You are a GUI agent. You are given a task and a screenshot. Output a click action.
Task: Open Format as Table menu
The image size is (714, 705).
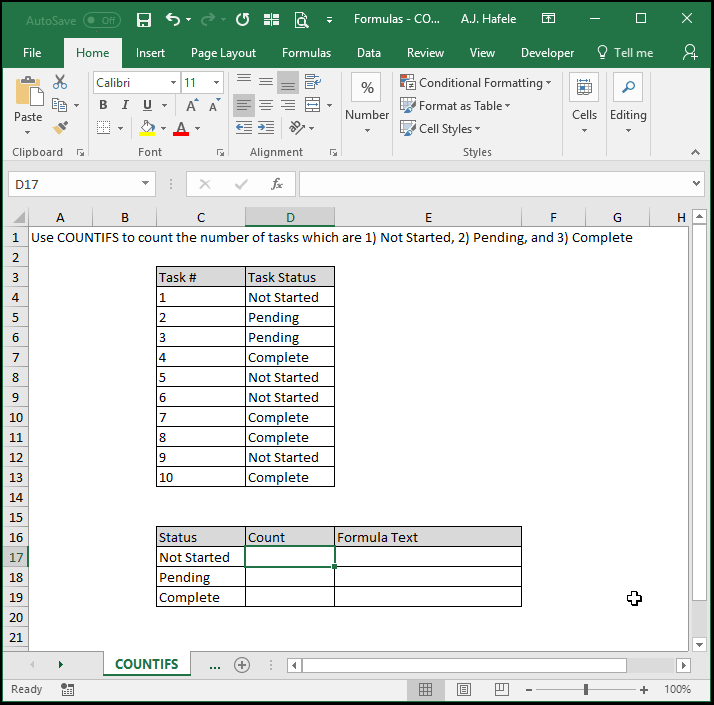pos(455,106)
